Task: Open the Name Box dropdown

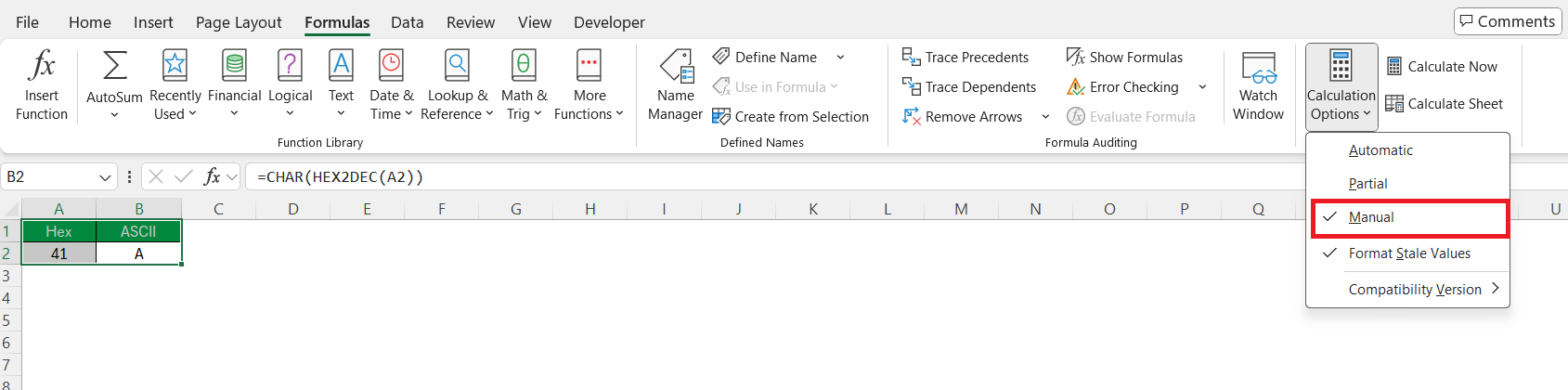Action: click(105, 176)
